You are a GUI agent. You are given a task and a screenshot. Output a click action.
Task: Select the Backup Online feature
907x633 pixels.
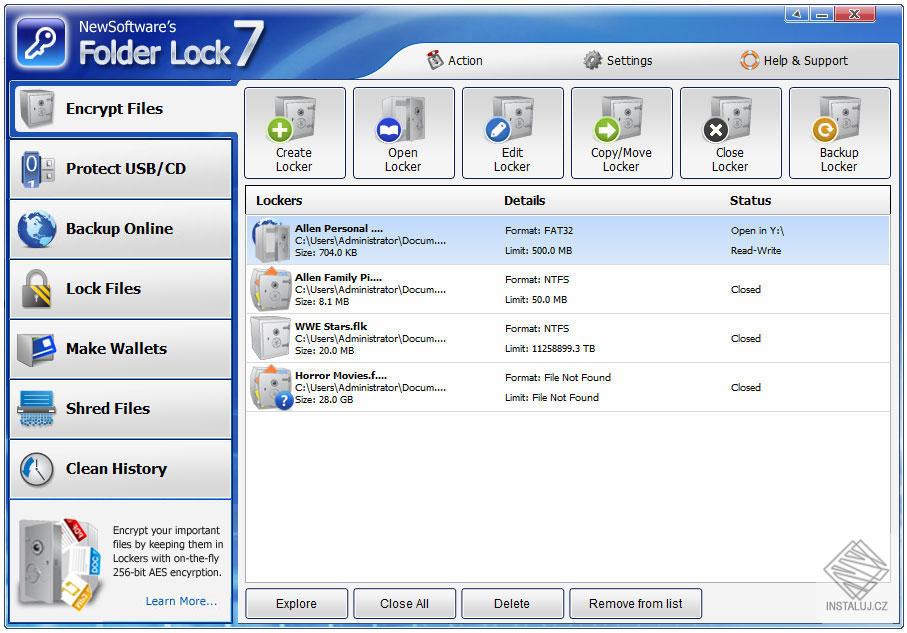point(119,229)
